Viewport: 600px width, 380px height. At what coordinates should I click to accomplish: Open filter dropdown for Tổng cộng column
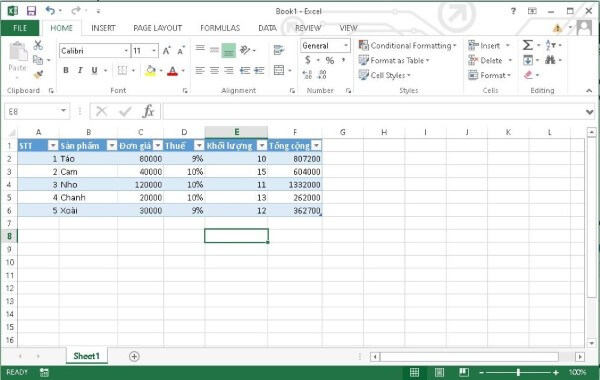click(316, 145)
